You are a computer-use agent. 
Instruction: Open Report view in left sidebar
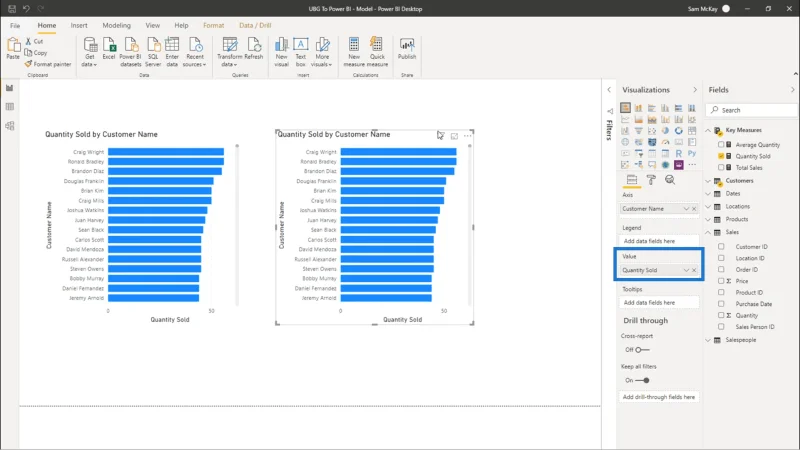point(10,88)
